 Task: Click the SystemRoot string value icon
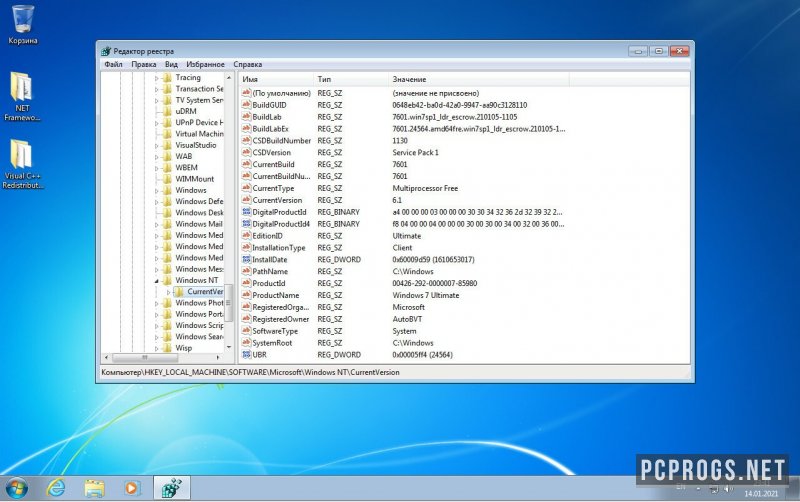point(246,343)
